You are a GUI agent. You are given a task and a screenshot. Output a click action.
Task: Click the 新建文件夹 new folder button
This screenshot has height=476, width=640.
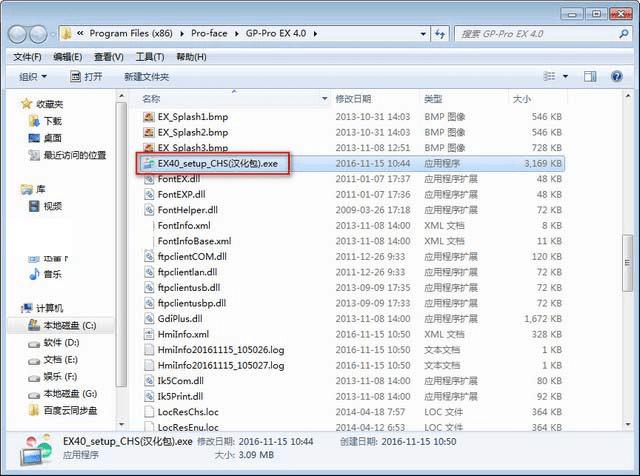pos(147,77)
